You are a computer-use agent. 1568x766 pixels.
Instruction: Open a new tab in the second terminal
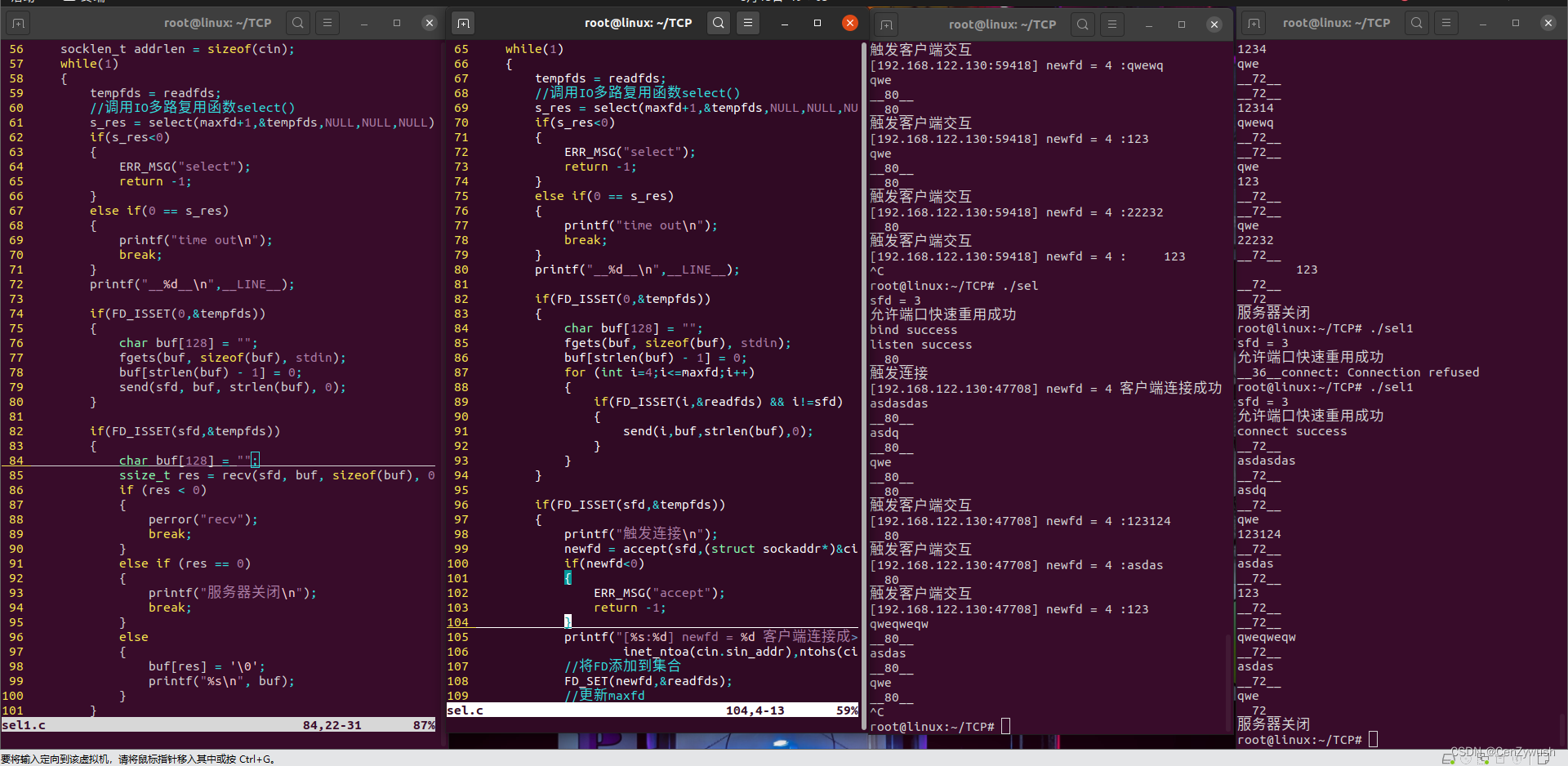463,23
